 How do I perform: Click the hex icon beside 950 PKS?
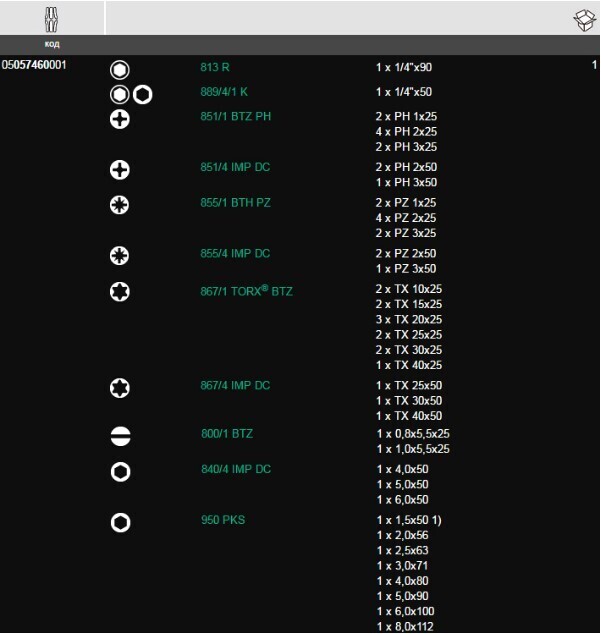coord(121,522)
